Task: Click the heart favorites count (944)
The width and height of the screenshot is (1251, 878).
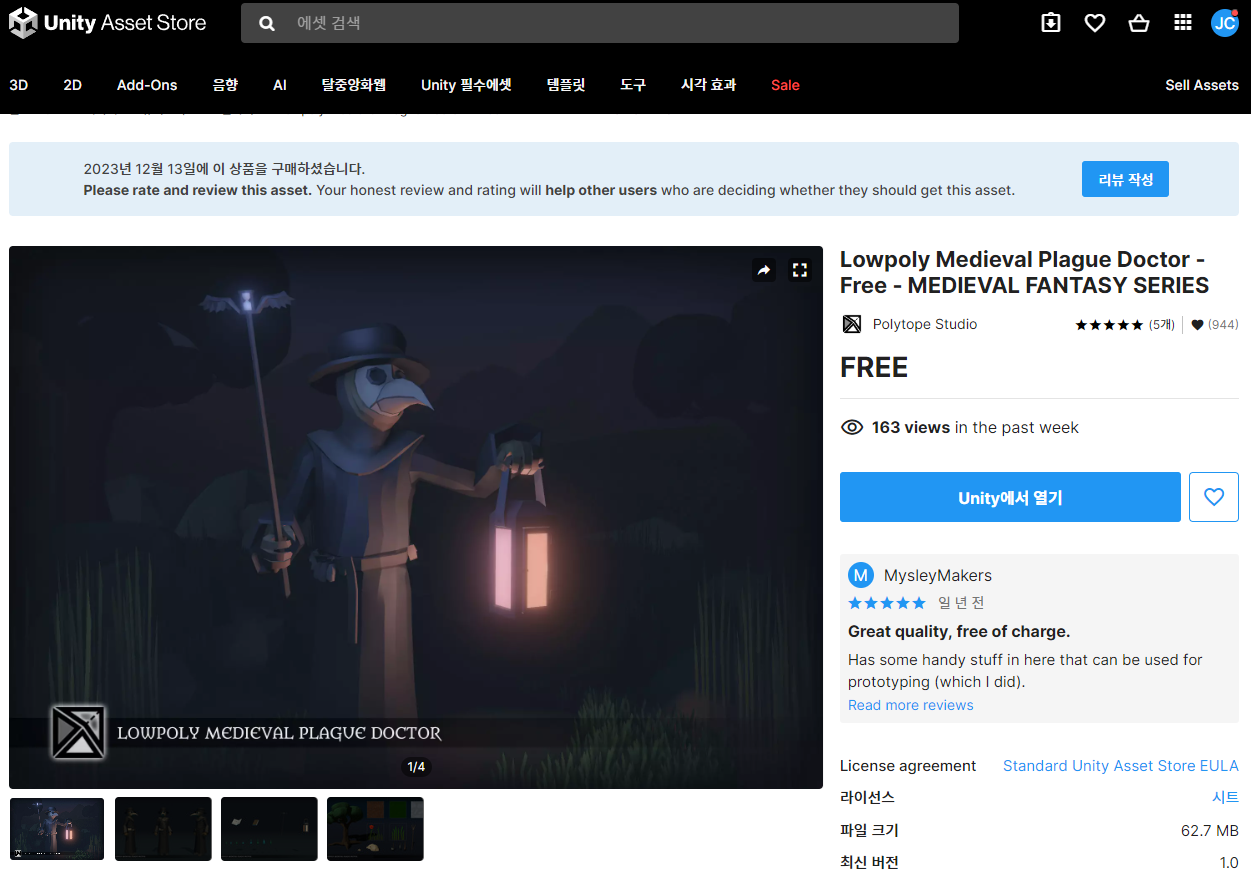Action: tap(1215, 325)
